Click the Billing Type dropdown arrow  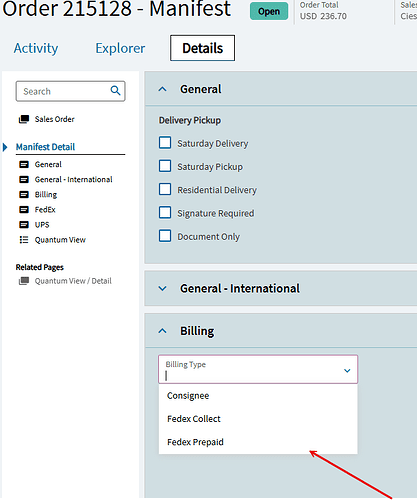pyautogui.click(x=347, y=371)
